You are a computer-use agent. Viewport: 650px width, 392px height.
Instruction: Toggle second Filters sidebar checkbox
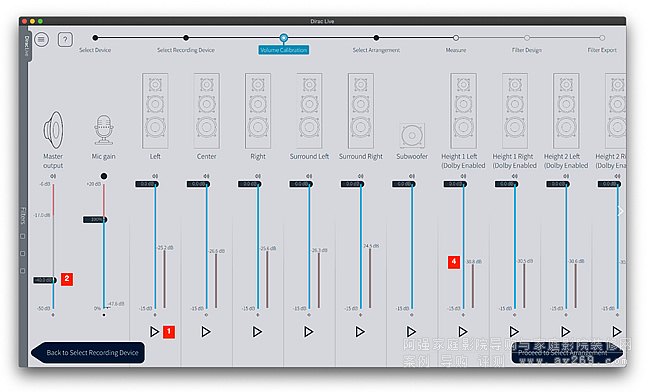(23, 253)
